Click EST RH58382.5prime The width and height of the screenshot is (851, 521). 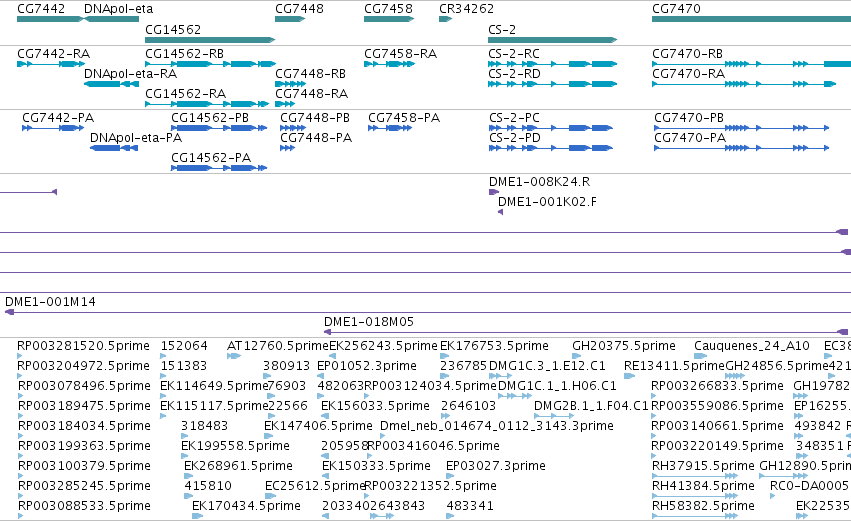(x=703, y=506)
